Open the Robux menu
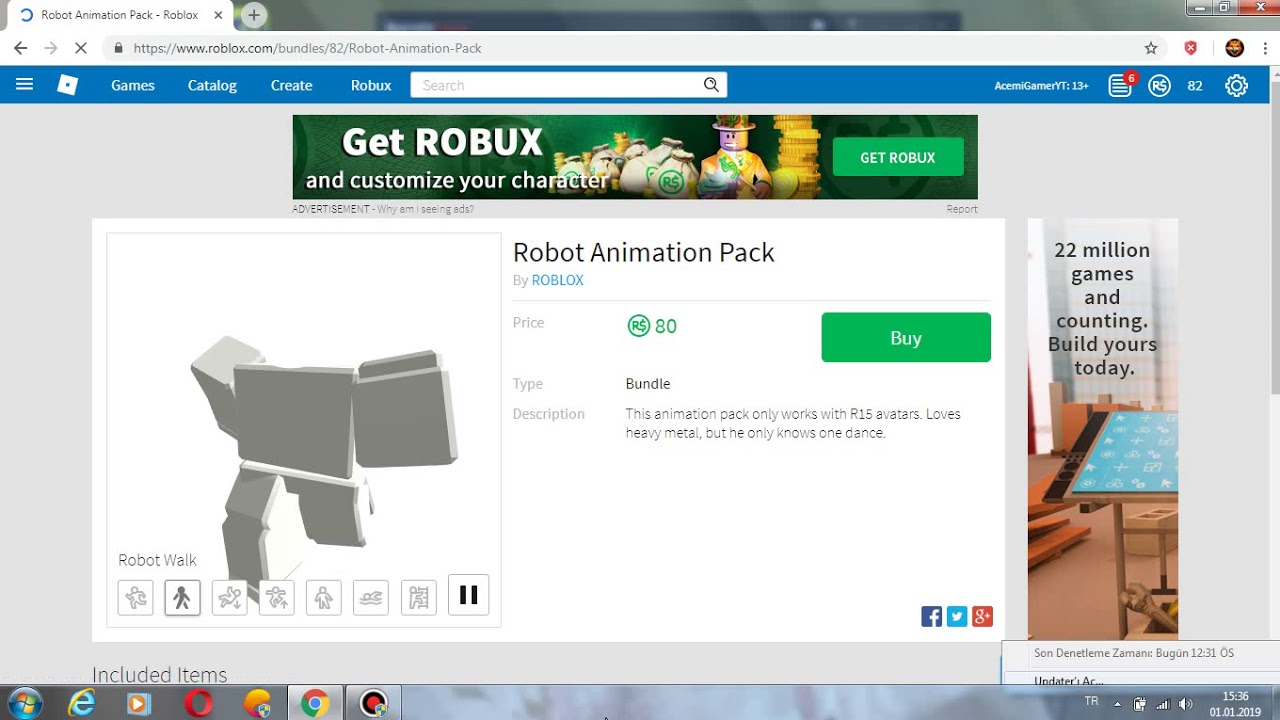1280x720 pixels. coord(371,85)
